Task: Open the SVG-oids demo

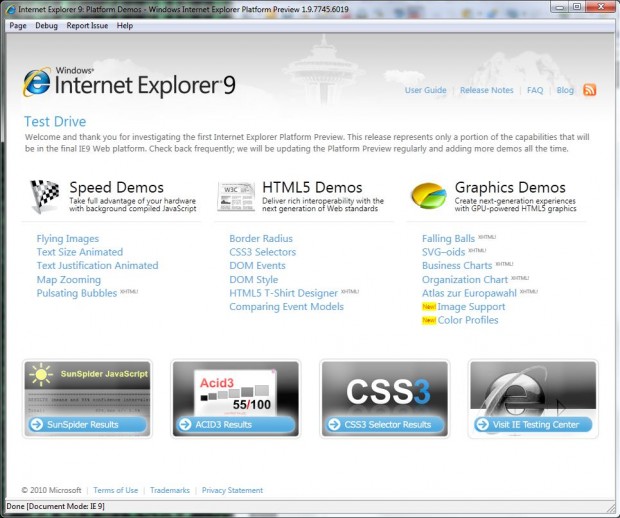Action: (x=444, y=252)
